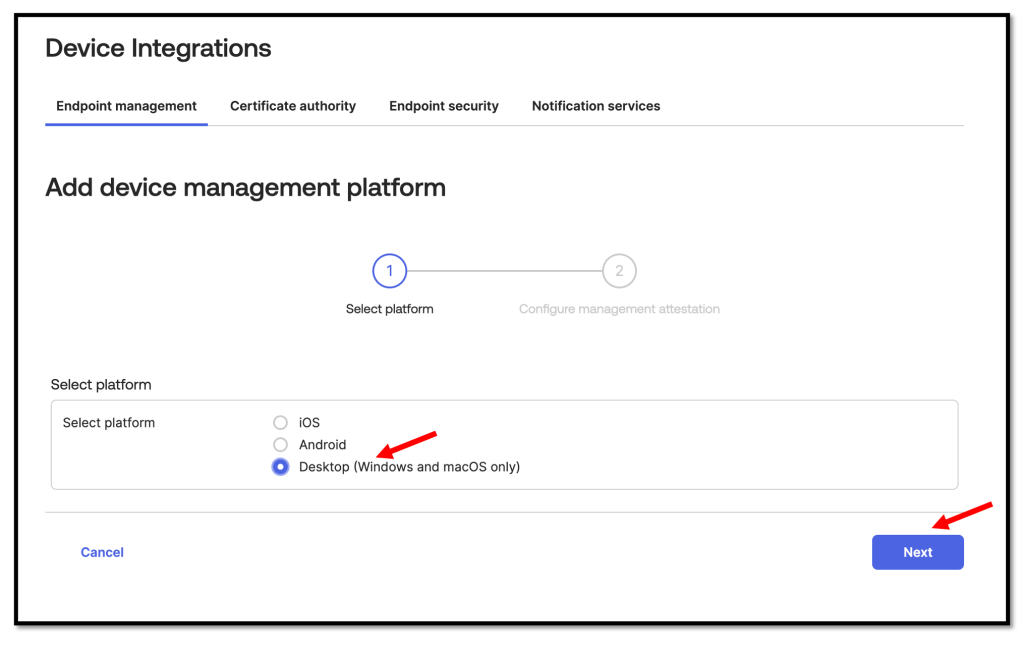Click the 'Select platform' field label inside the box
This screenshot has height=651, width=1024.
click(x=109, y=423)
